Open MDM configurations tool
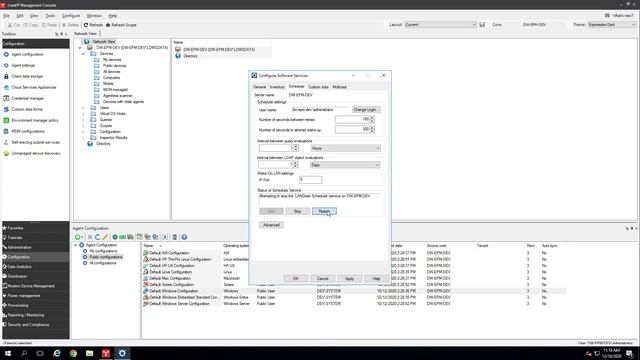The width and height of the screenshot is (640, 360). (x=28, y=131)
